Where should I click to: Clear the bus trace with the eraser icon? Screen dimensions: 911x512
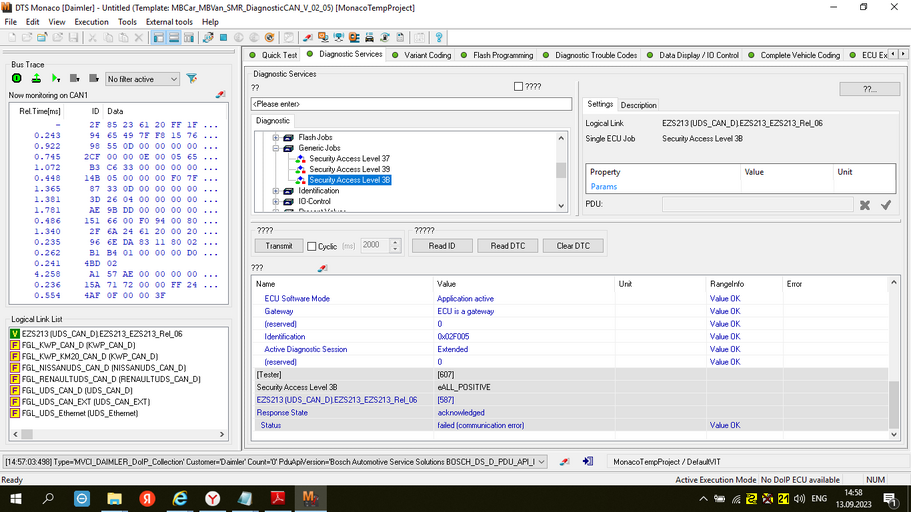pyautogui.click(x=220, y=94)
